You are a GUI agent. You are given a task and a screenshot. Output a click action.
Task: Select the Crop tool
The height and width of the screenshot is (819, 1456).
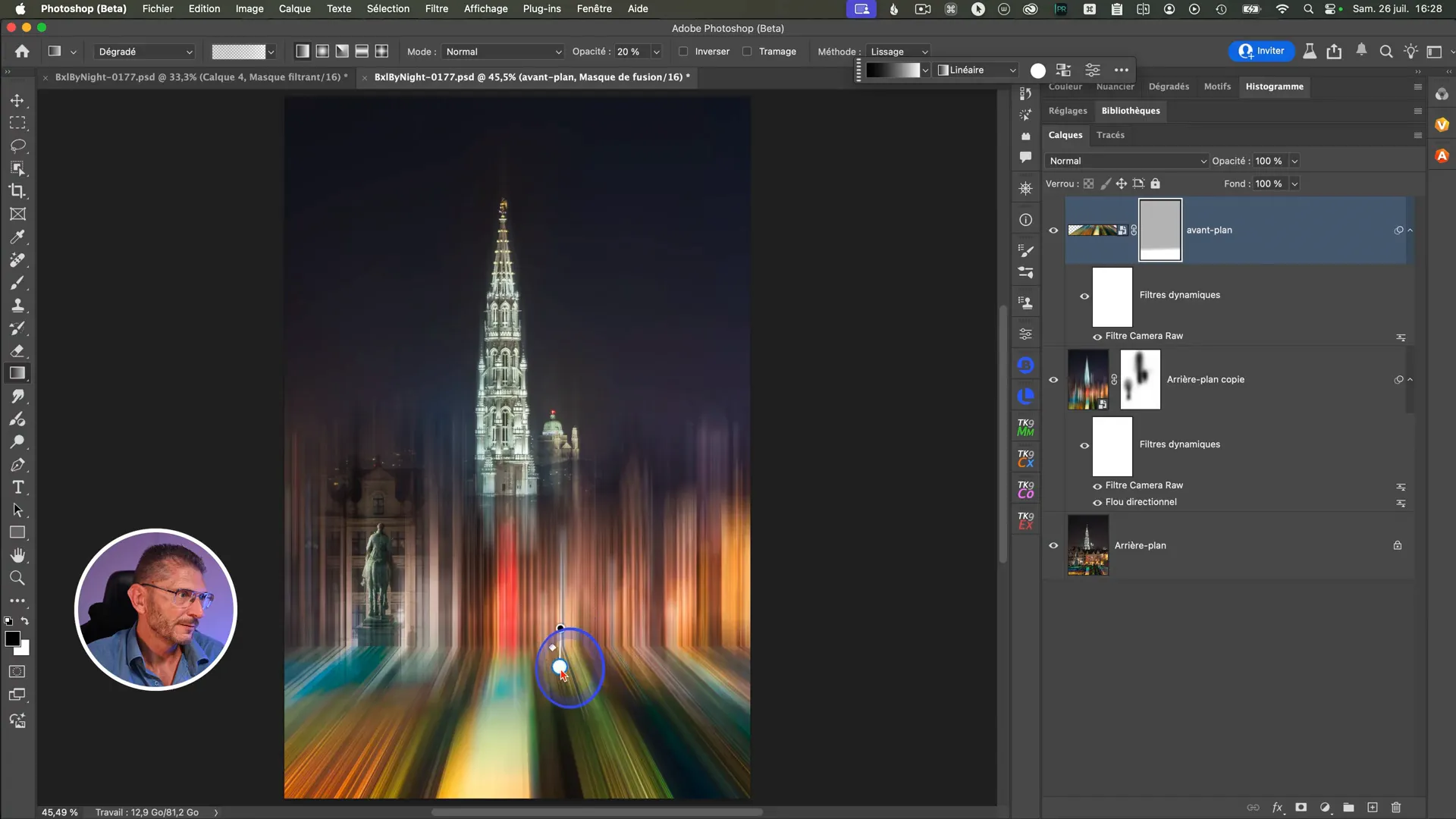17,191
